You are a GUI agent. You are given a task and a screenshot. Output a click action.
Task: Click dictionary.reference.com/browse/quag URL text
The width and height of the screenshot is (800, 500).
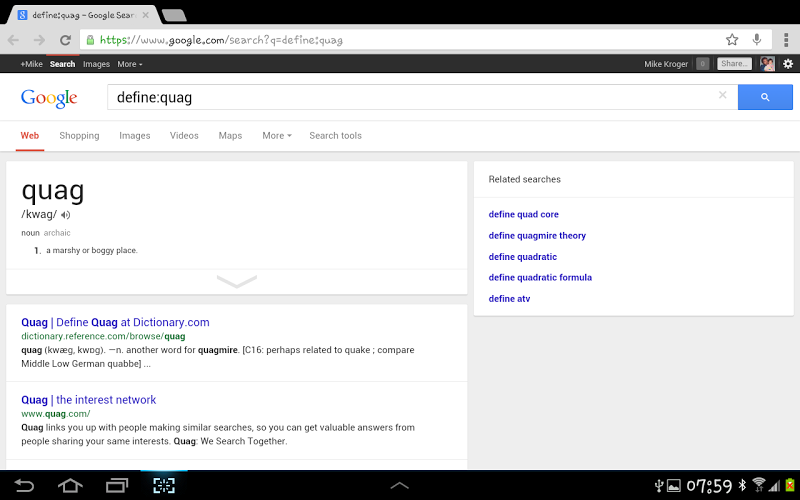103,336
